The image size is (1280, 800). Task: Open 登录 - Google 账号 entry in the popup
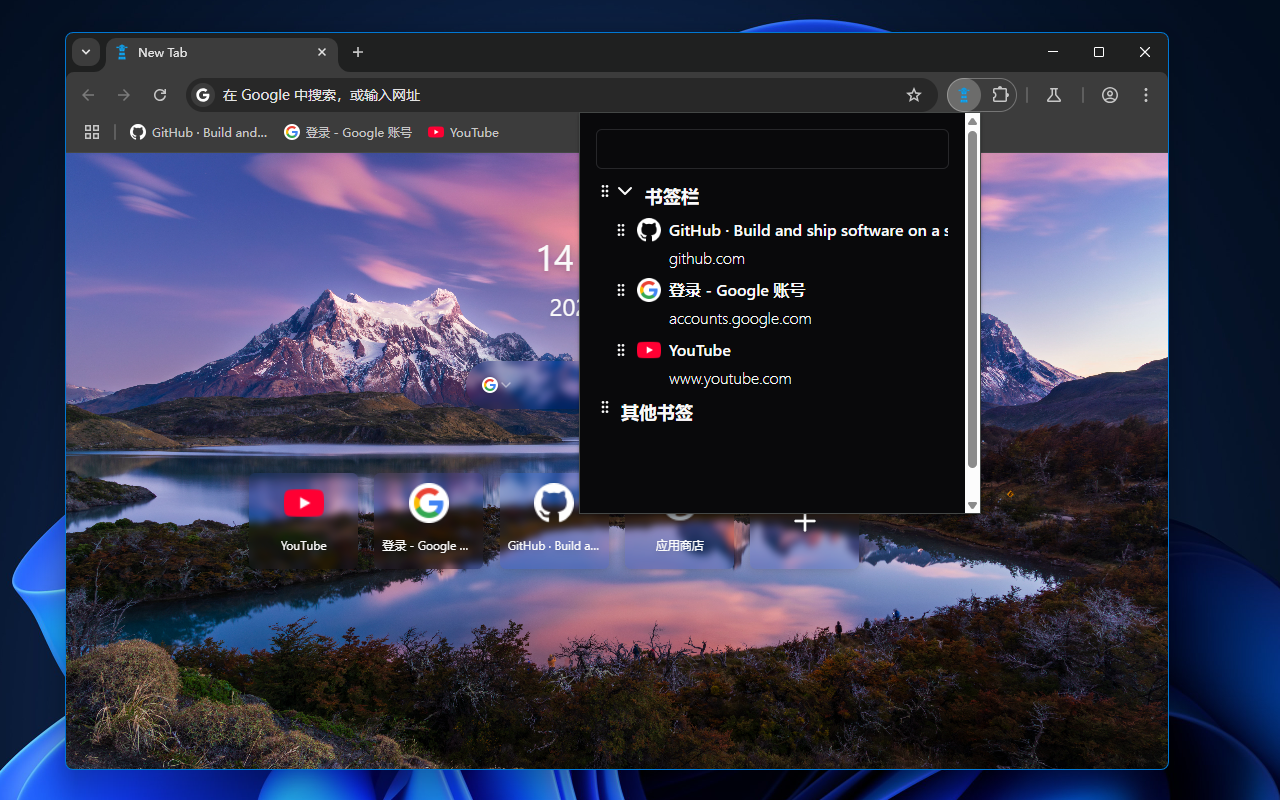click(737, 290)
